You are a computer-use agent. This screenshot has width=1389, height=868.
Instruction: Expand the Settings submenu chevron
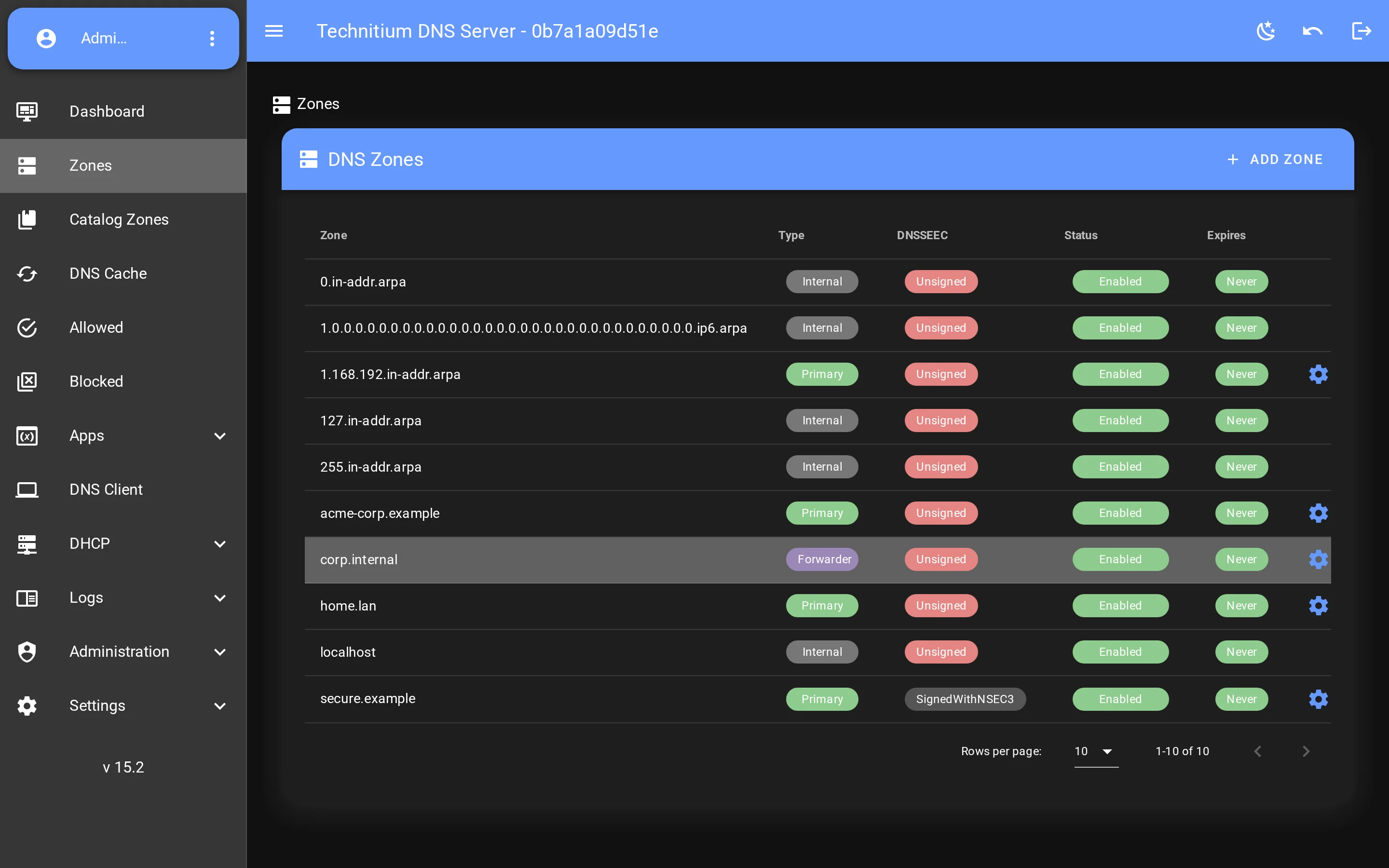220,705
